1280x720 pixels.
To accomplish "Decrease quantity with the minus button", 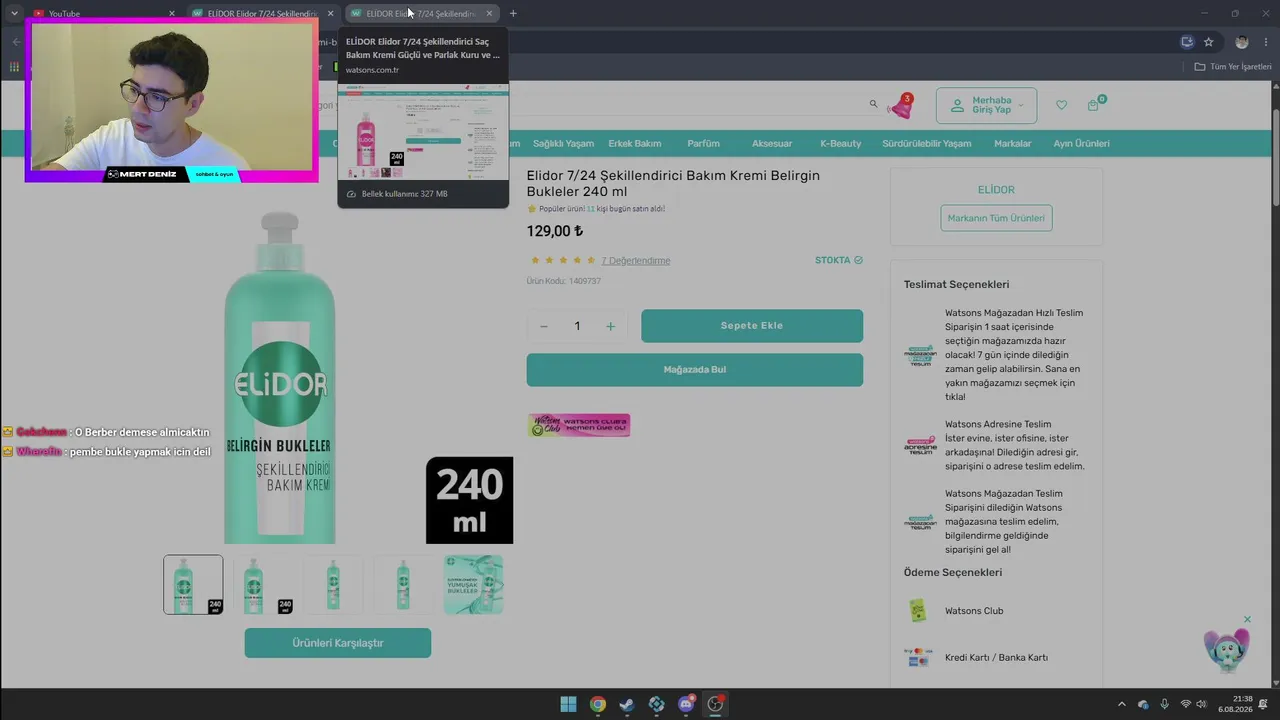I will coord(544,326).
